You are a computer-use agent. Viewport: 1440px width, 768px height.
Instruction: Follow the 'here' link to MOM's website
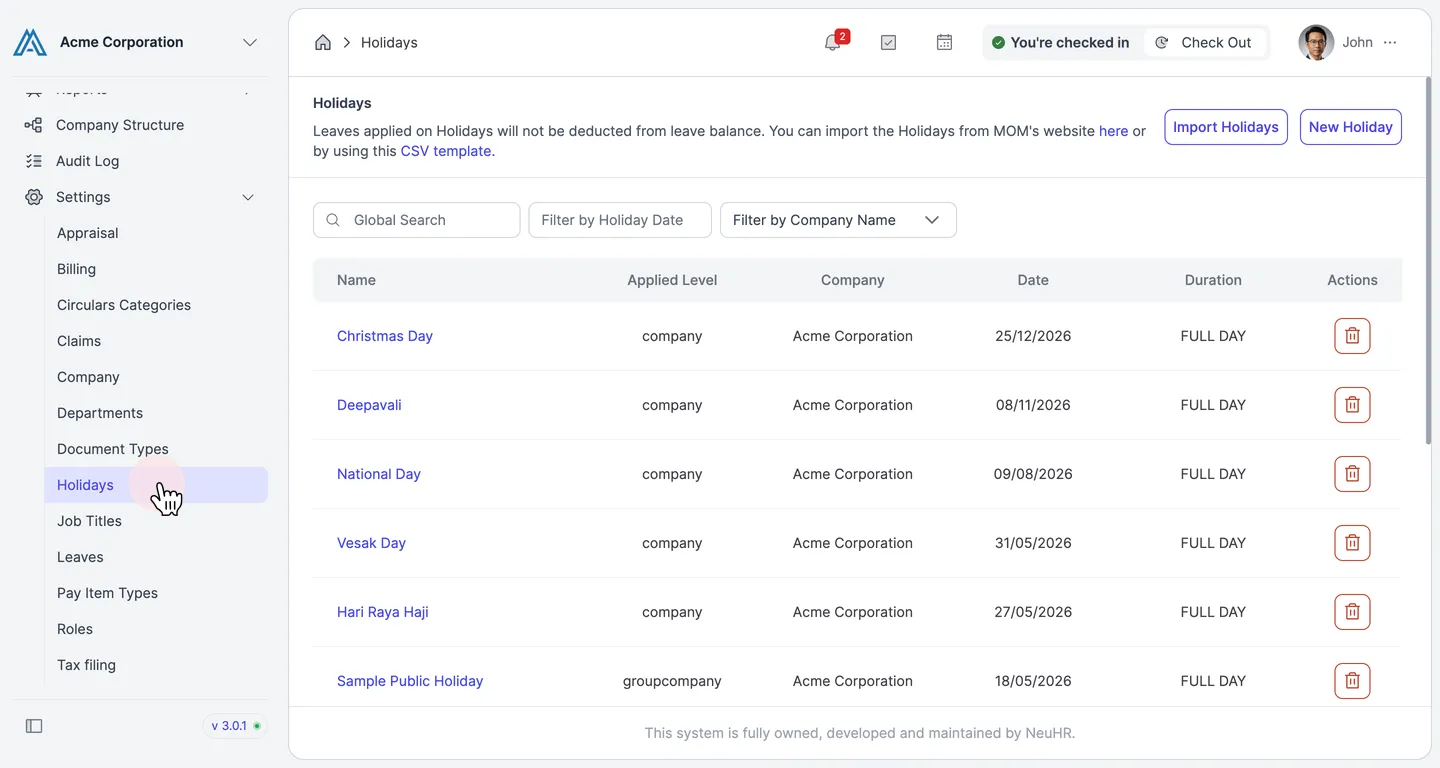point(1113,131)
